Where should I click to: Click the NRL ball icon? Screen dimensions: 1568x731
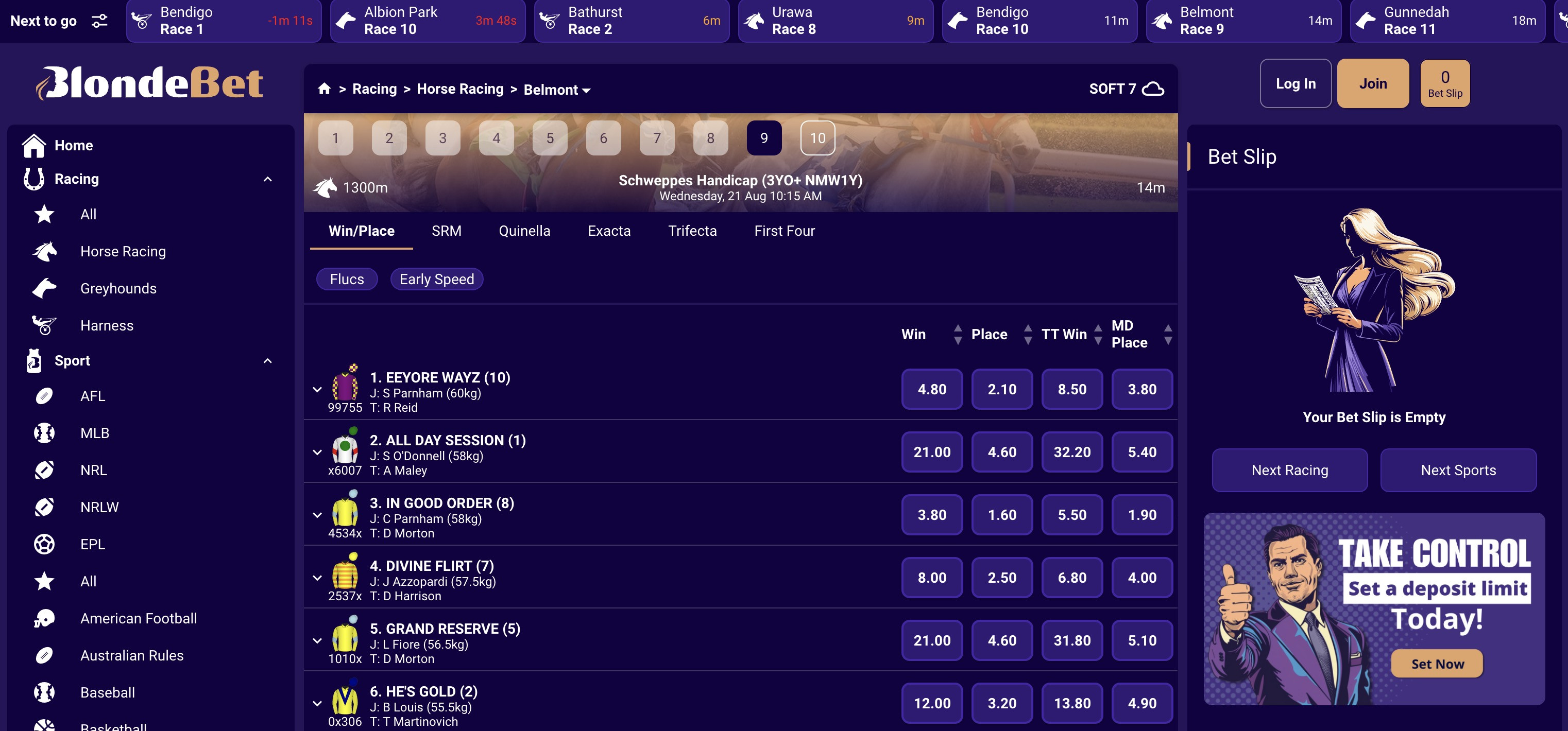[44, 470]
